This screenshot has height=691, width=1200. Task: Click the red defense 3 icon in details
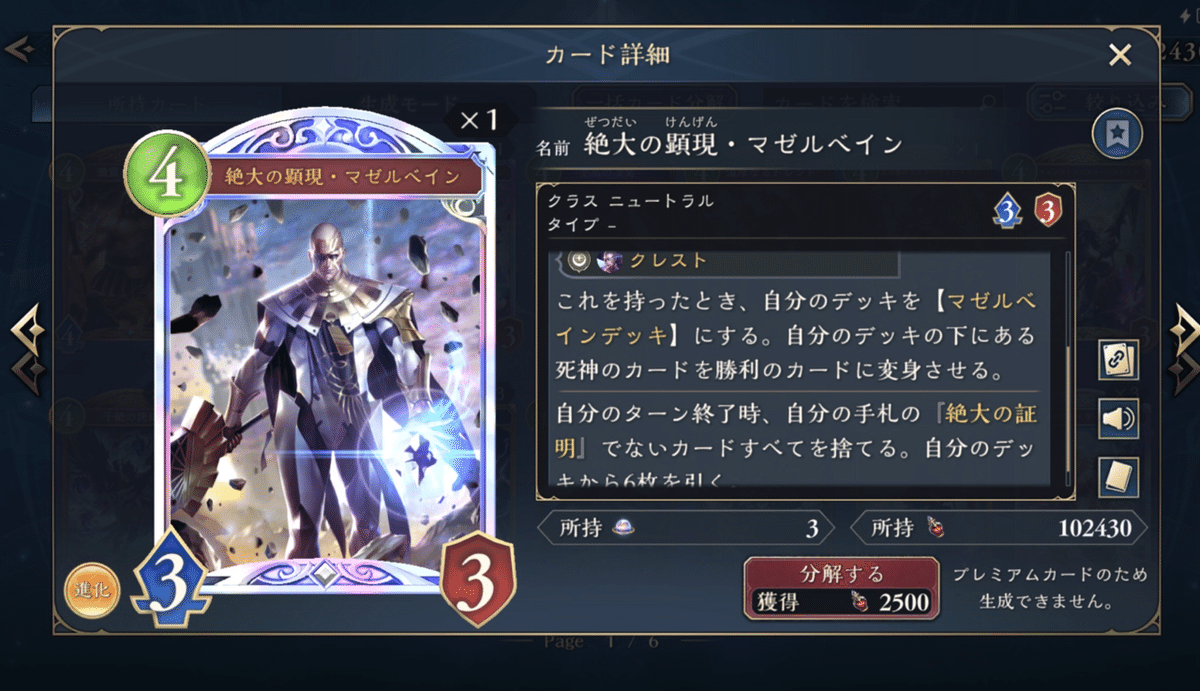1047,210
